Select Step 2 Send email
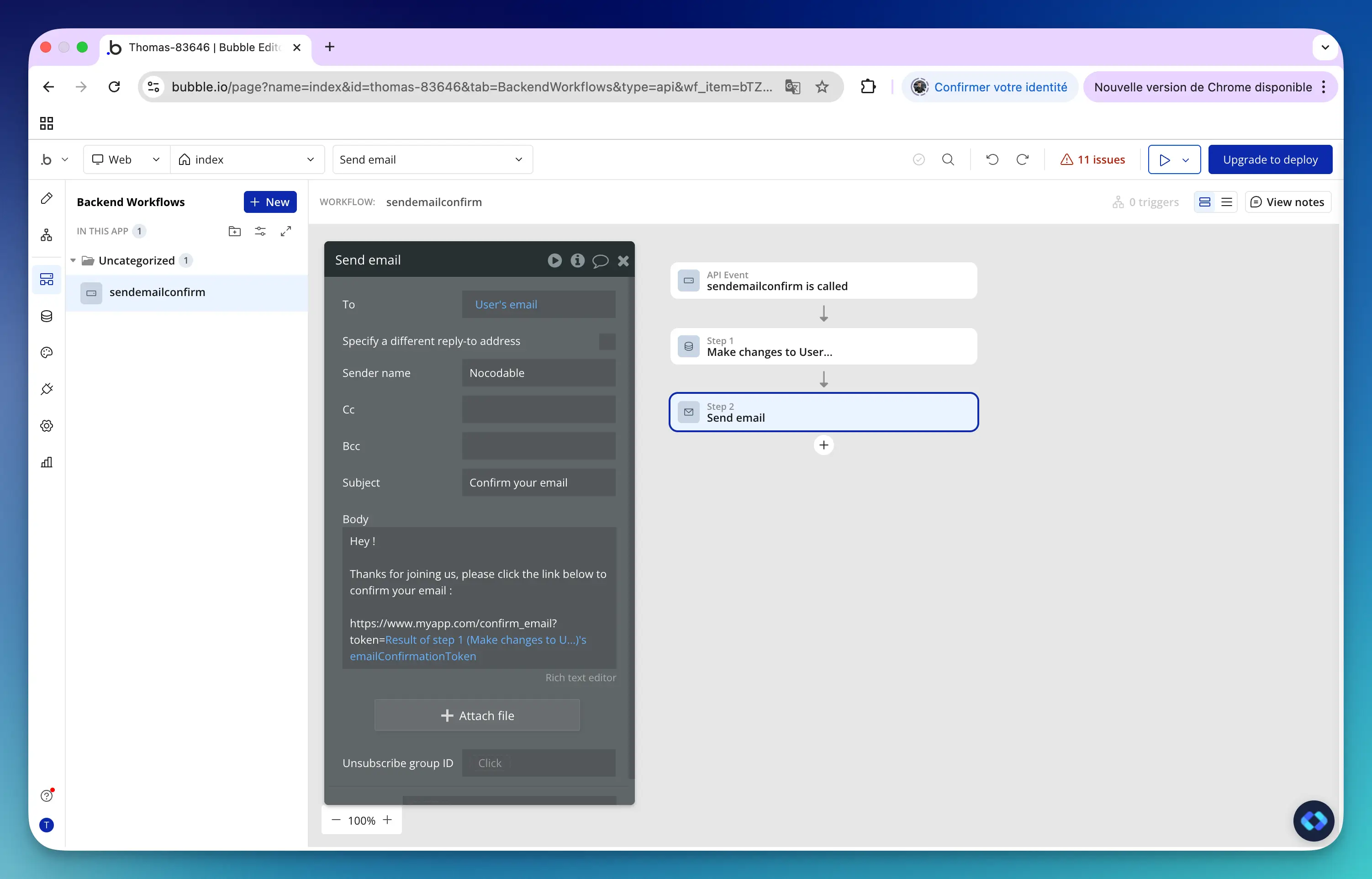Image resolution: width=1372 pixels, height=879 pixels. click(x=823, y=412)
